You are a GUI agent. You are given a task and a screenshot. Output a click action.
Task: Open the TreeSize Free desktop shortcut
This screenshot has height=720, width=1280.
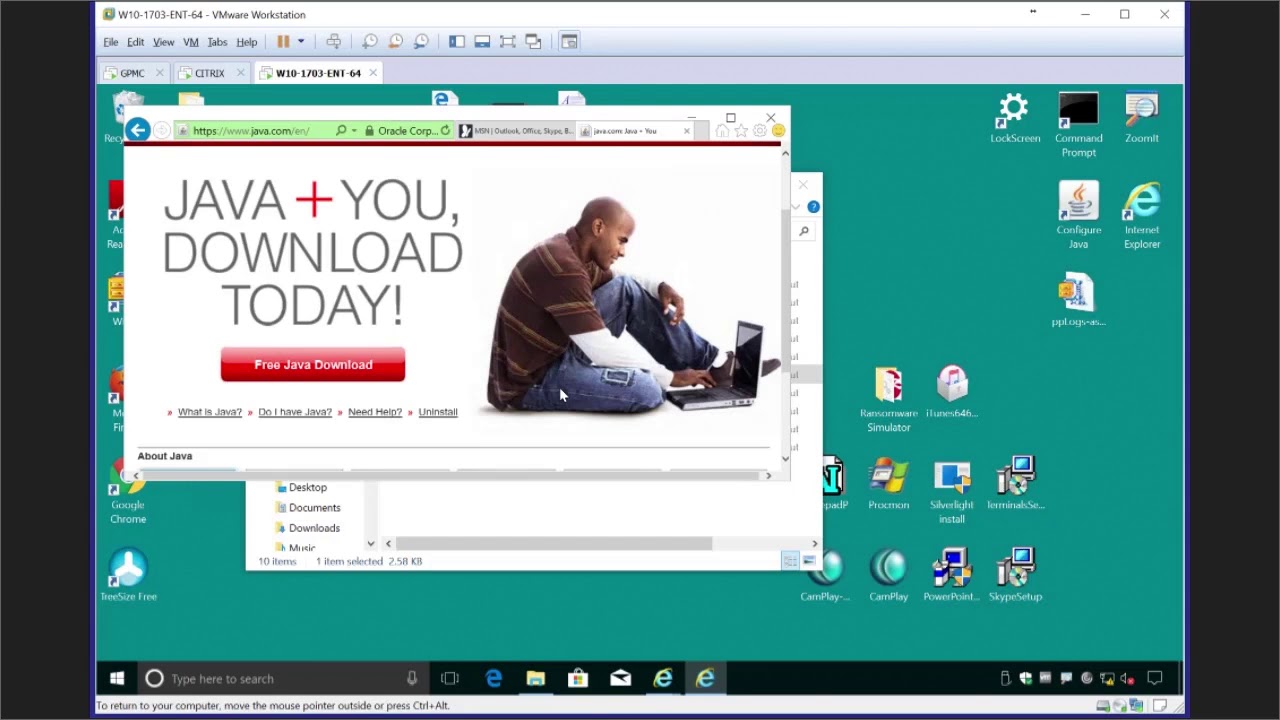(x=128, y=575)
